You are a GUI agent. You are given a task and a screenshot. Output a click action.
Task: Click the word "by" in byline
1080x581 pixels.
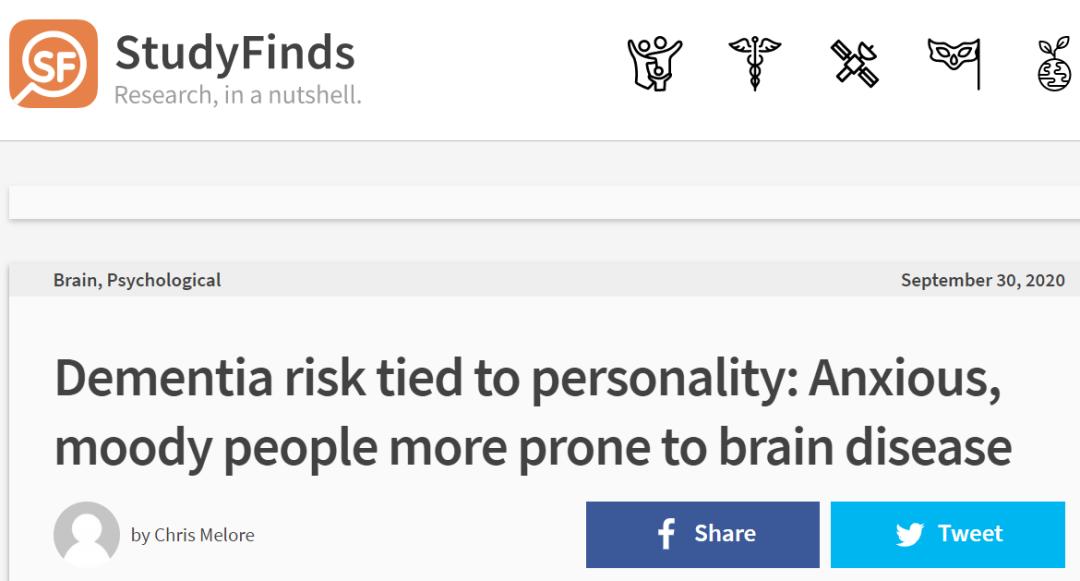(140, 535)
